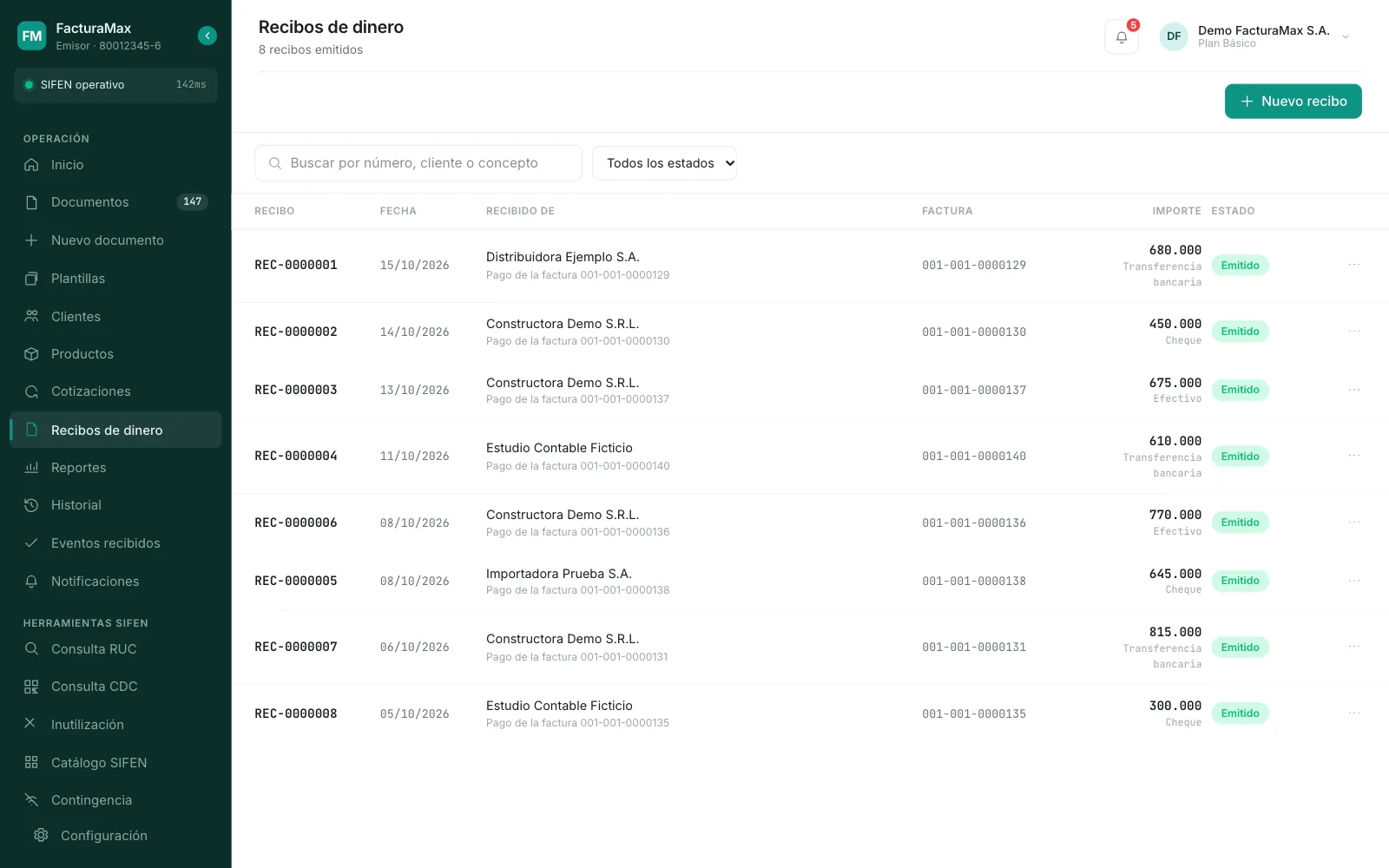This screenshot has width=1389, height=868.
Task: Click the Documentos file icon
Action: click(31, 202)
